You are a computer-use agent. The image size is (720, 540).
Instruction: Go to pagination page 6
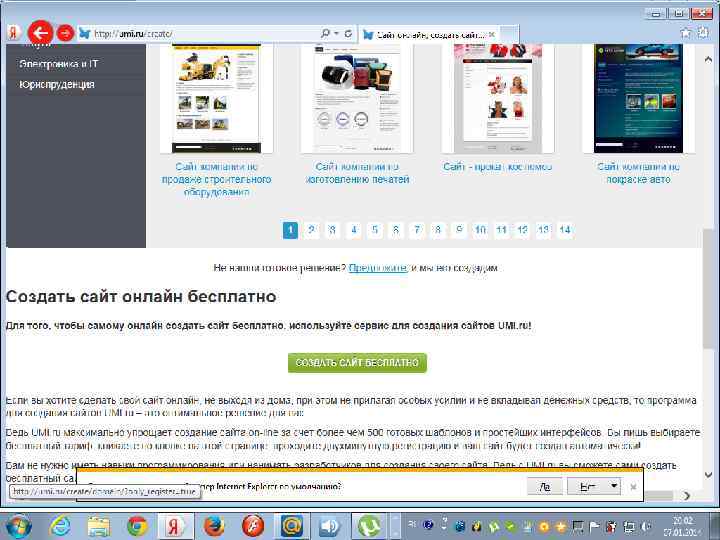click(x=396, y=230)
